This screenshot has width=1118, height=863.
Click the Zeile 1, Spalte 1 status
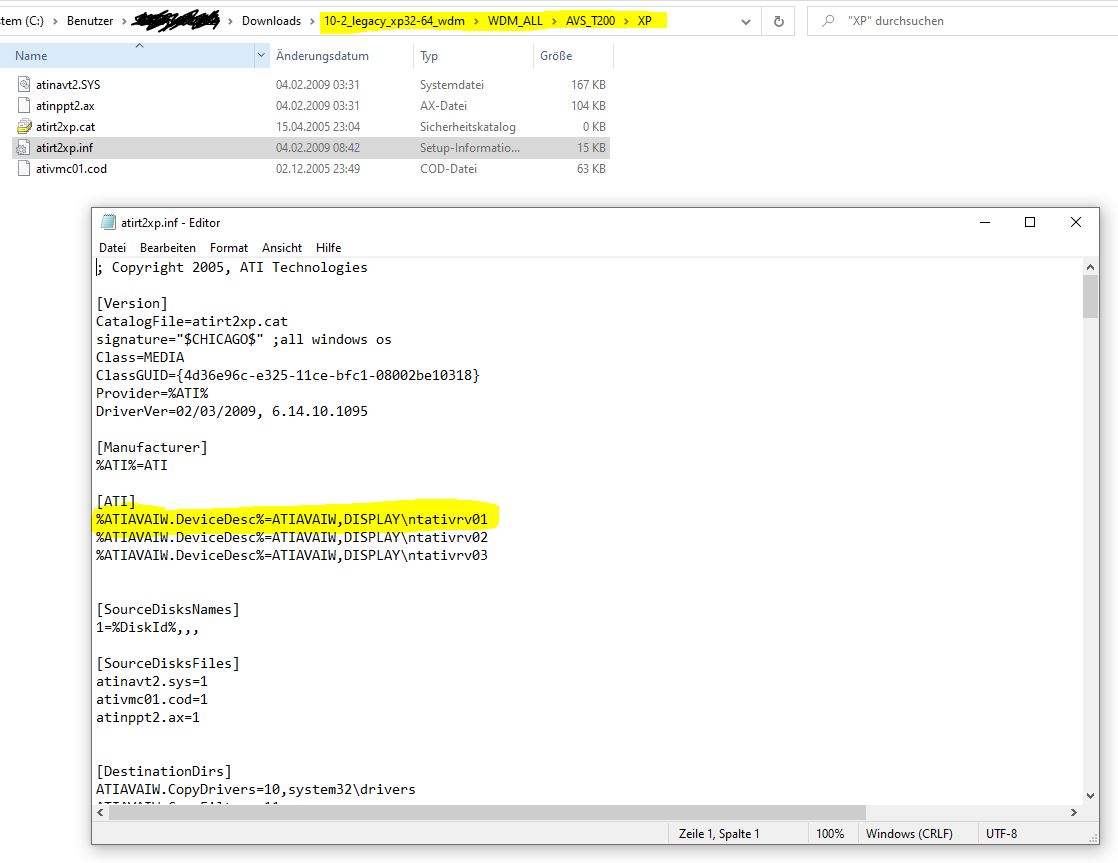click(719, 834)
